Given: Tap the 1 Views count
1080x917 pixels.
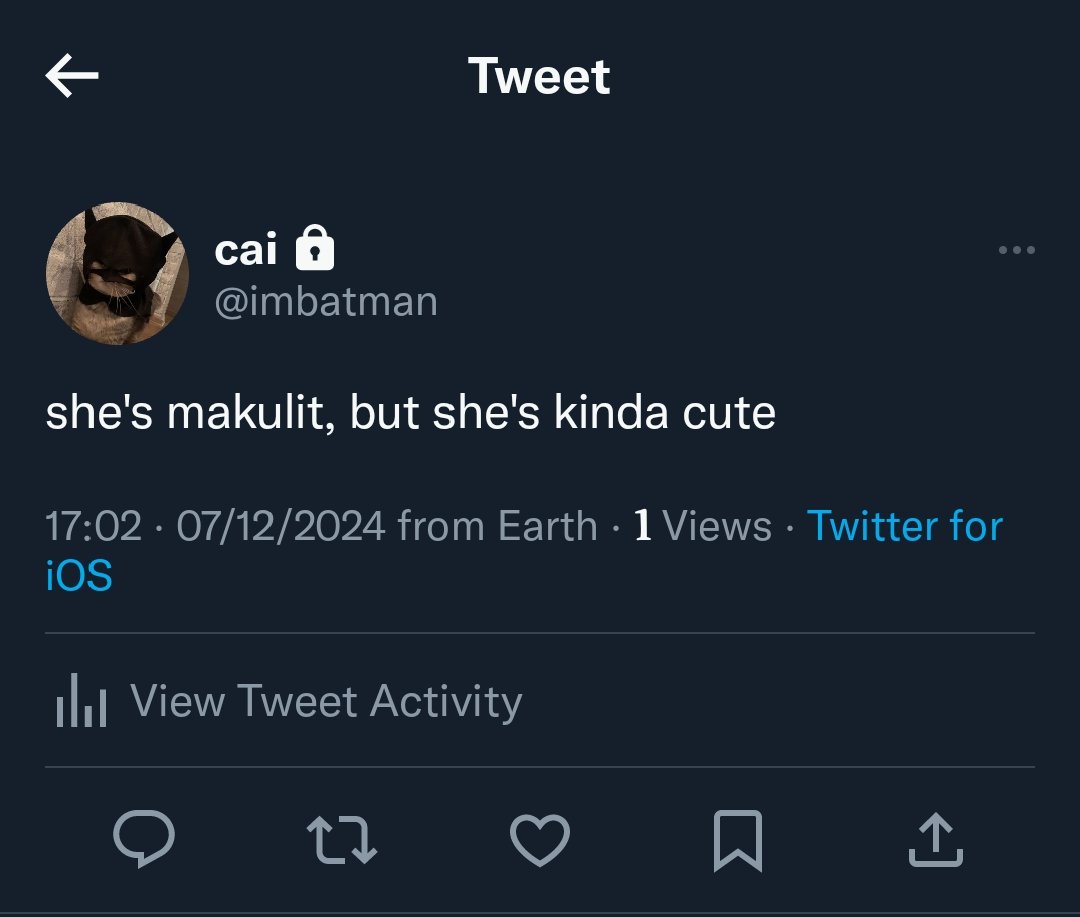Looking at the screenshot, I should point(703,526).
